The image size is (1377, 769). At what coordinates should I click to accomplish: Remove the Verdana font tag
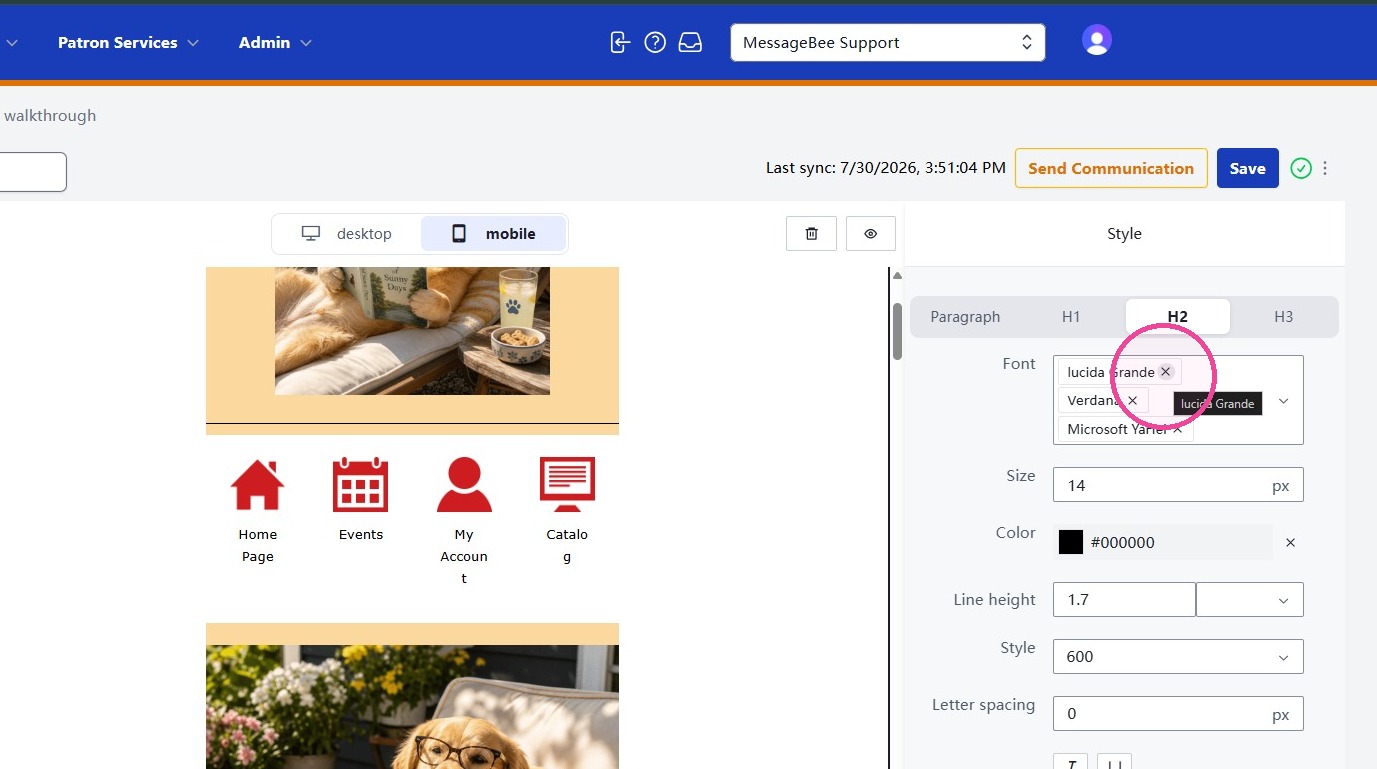[1132, 400]
